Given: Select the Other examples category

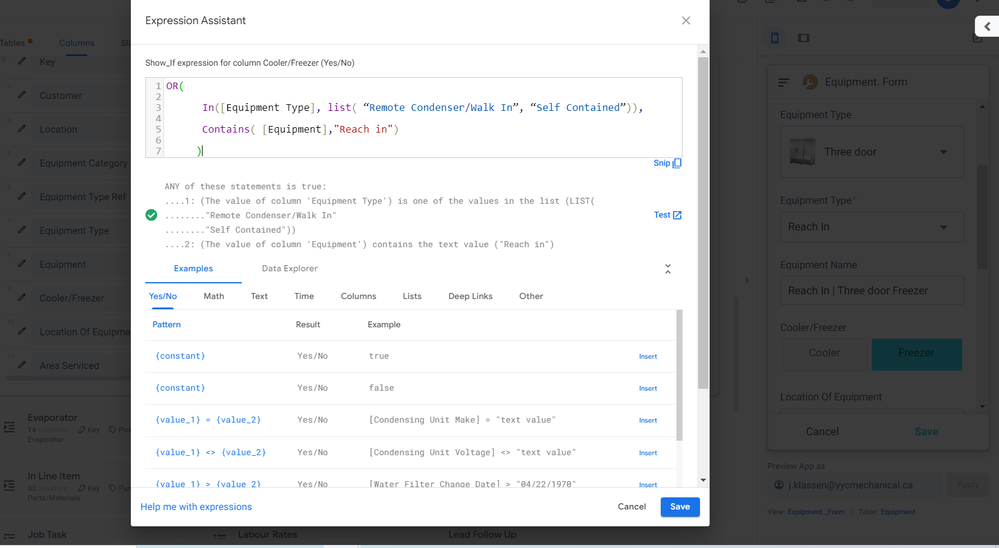Looking at the screenshot, I should 531,296.
